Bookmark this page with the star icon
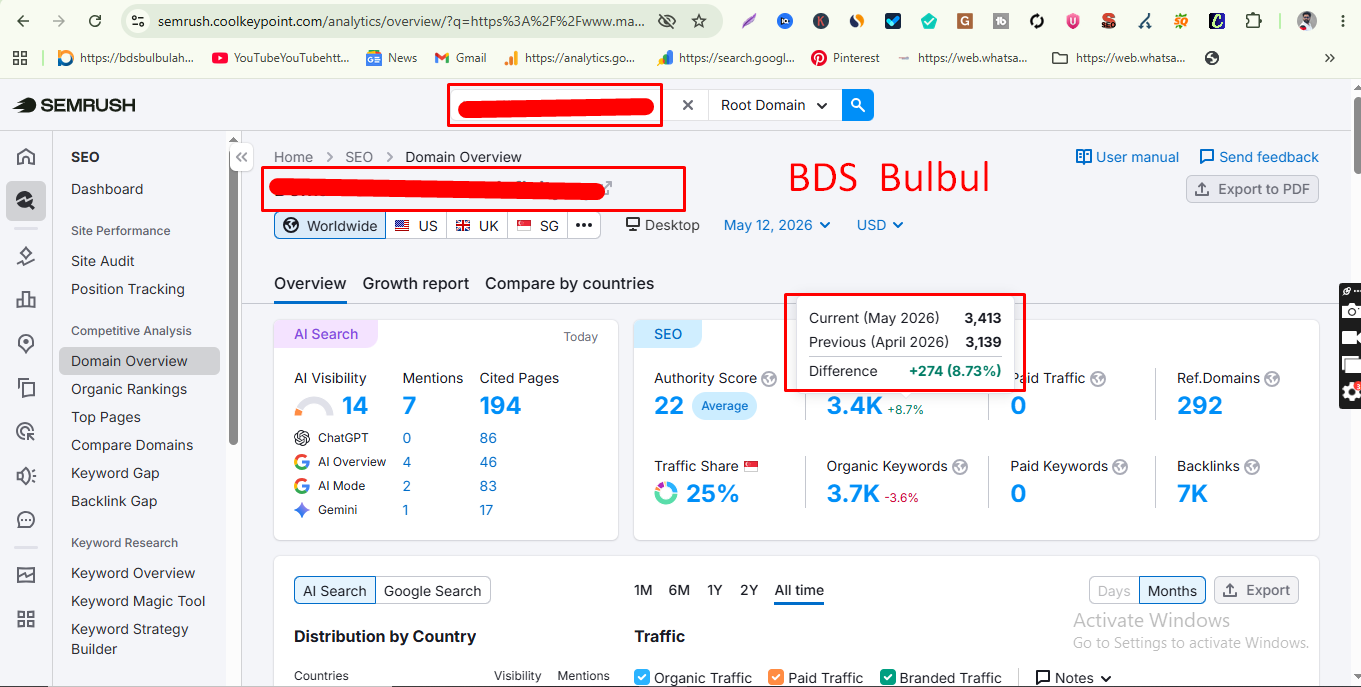The height and width of the screenshot is (687, 1361). [x=699, y=21]
